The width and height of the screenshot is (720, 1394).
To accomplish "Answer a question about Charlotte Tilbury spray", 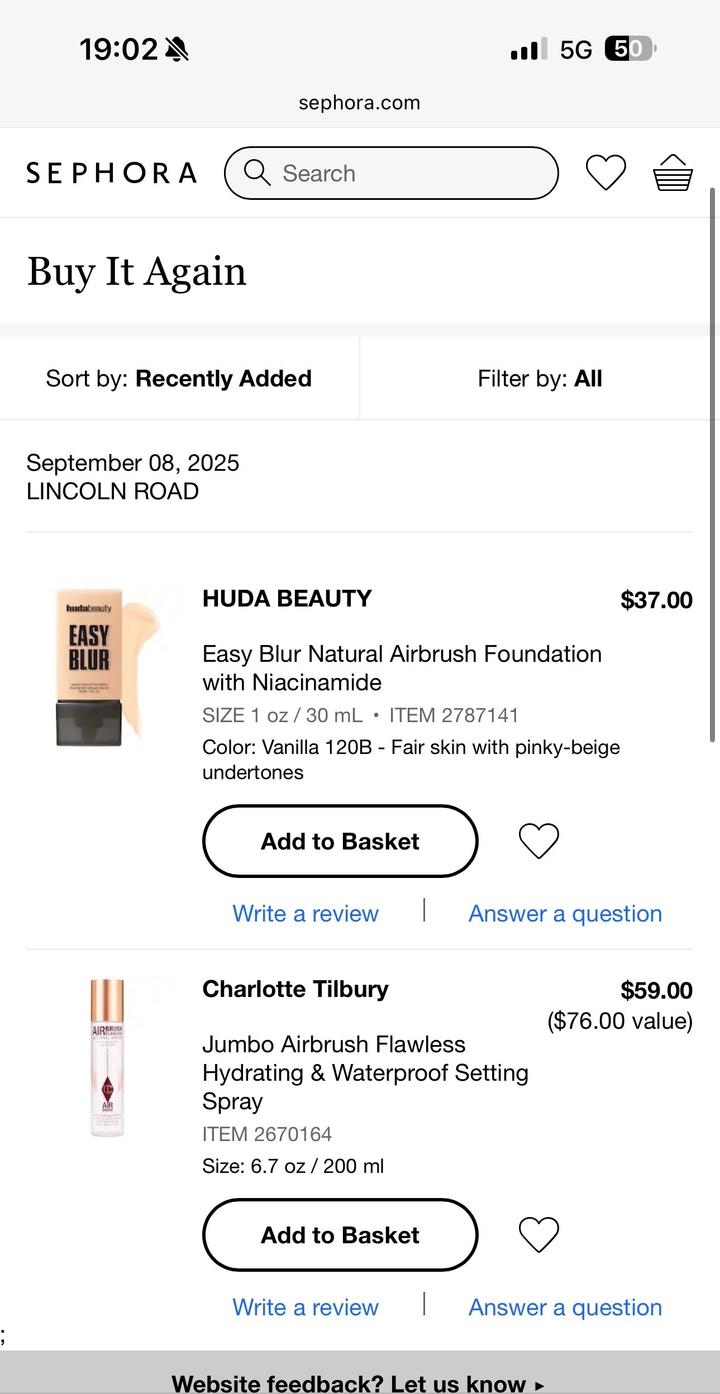I will (x=565, y=1307).
